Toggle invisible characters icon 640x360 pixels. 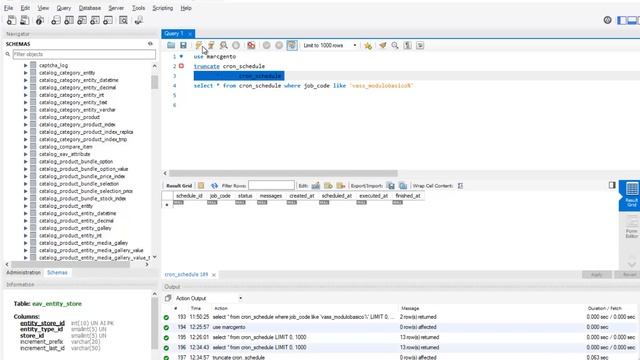[407, 45]
